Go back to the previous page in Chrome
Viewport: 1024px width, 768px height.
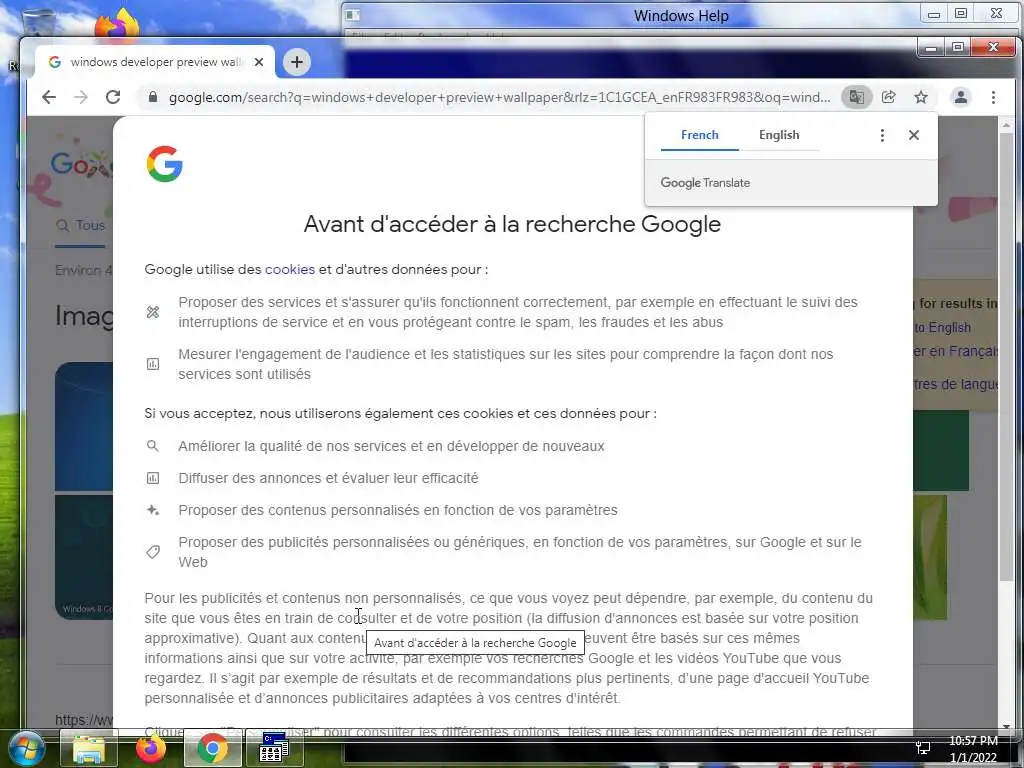click(x=49, y=97)
